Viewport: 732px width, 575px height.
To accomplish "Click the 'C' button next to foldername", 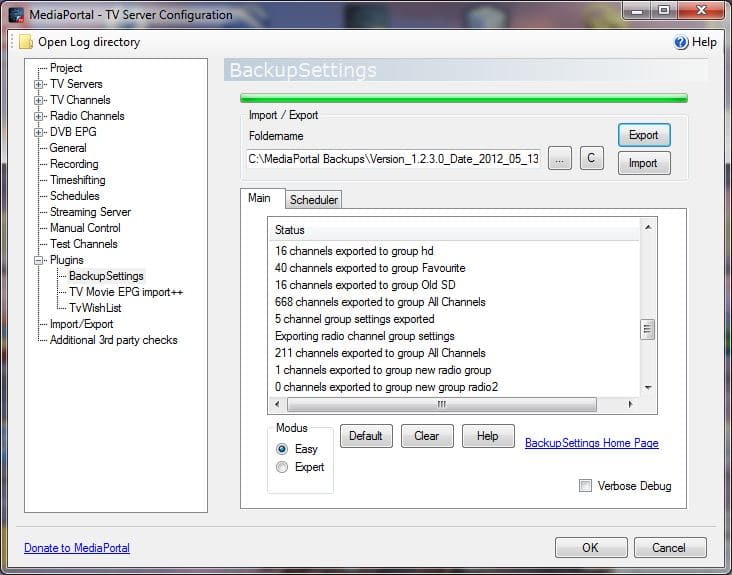I will tap(591, 158).
